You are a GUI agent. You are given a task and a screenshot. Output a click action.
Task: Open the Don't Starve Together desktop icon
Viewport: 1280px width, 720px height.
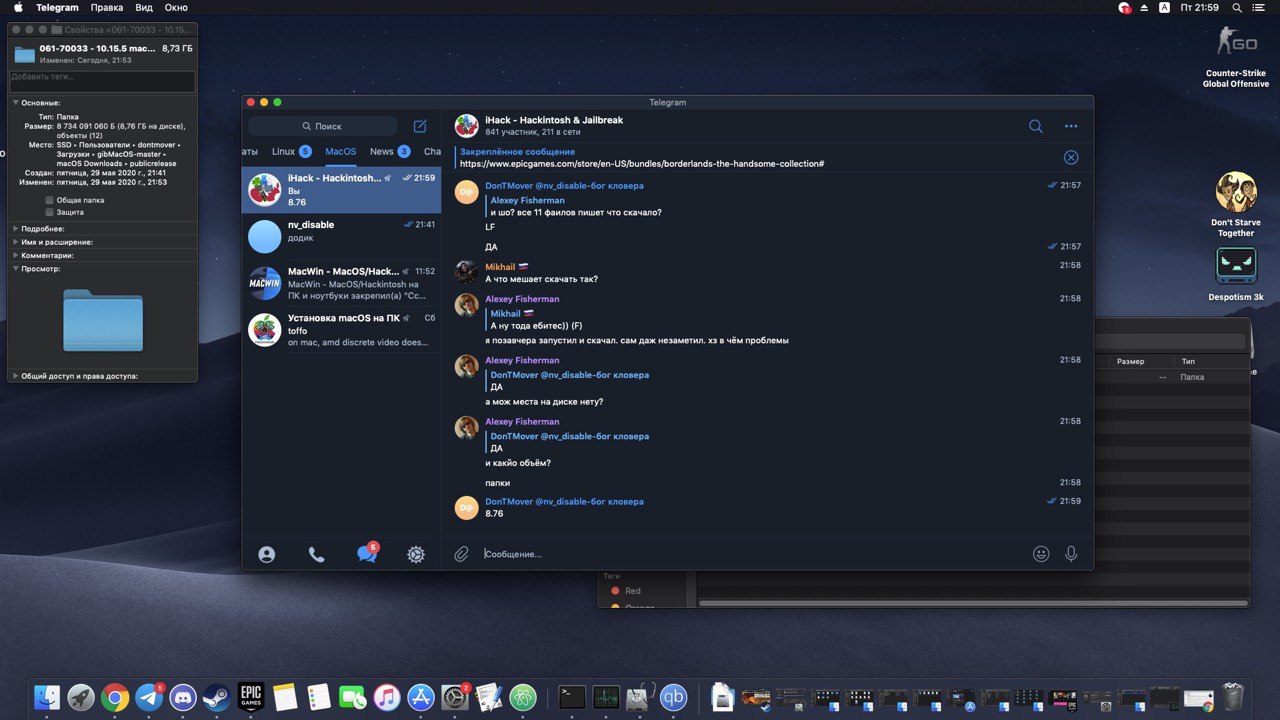coord(1236,204)
